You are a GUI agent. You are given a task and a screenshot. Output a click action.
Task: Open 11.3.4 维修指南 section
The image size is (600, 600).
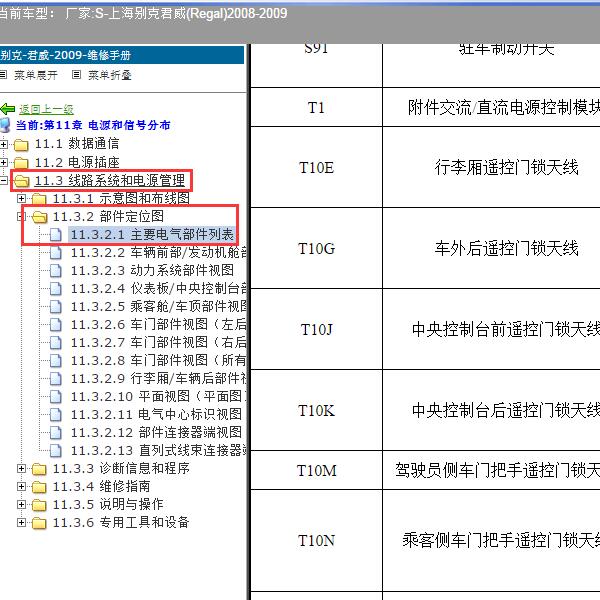click(x=101, y=486)
